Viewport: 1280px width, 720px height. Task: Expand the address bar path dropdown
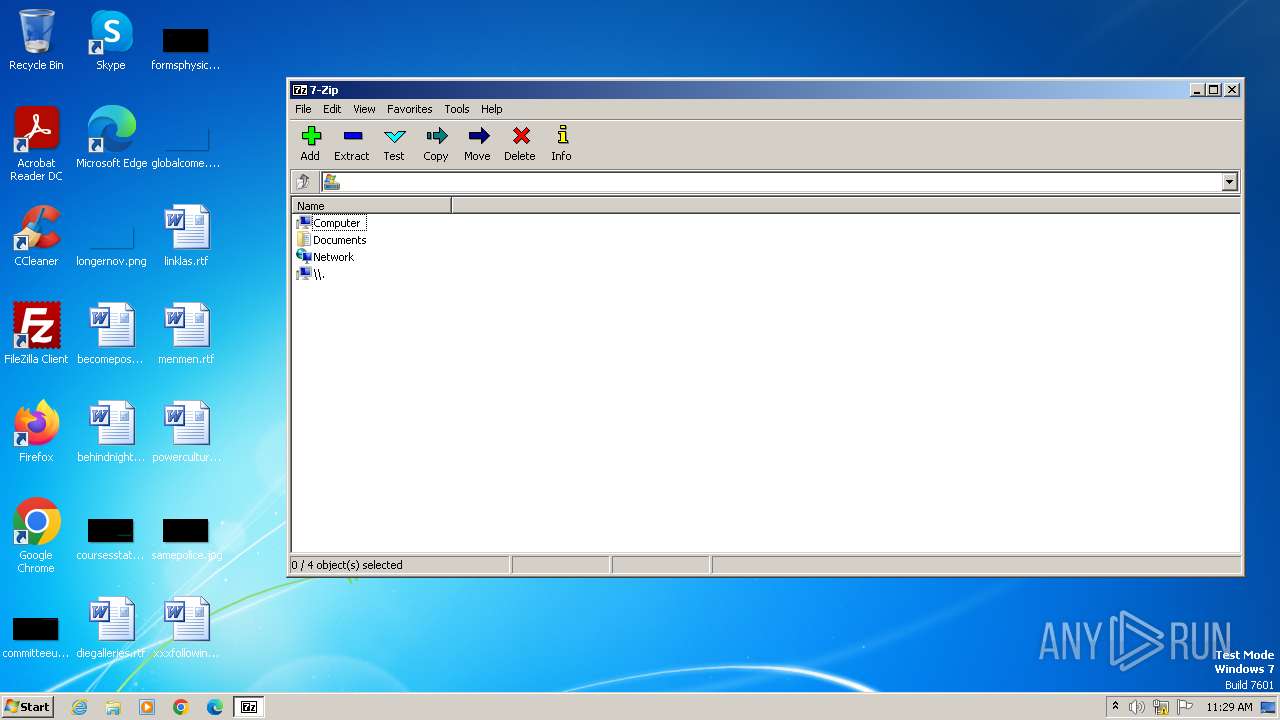click(1230, 182)
